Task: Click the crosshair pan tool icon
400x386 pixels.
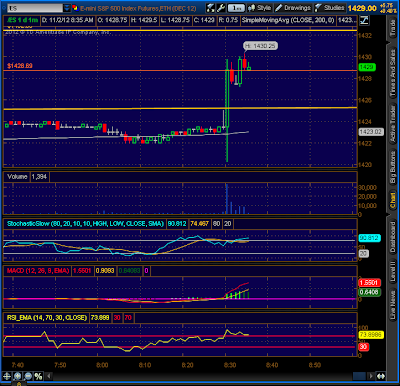Action: tap(7, 376)
